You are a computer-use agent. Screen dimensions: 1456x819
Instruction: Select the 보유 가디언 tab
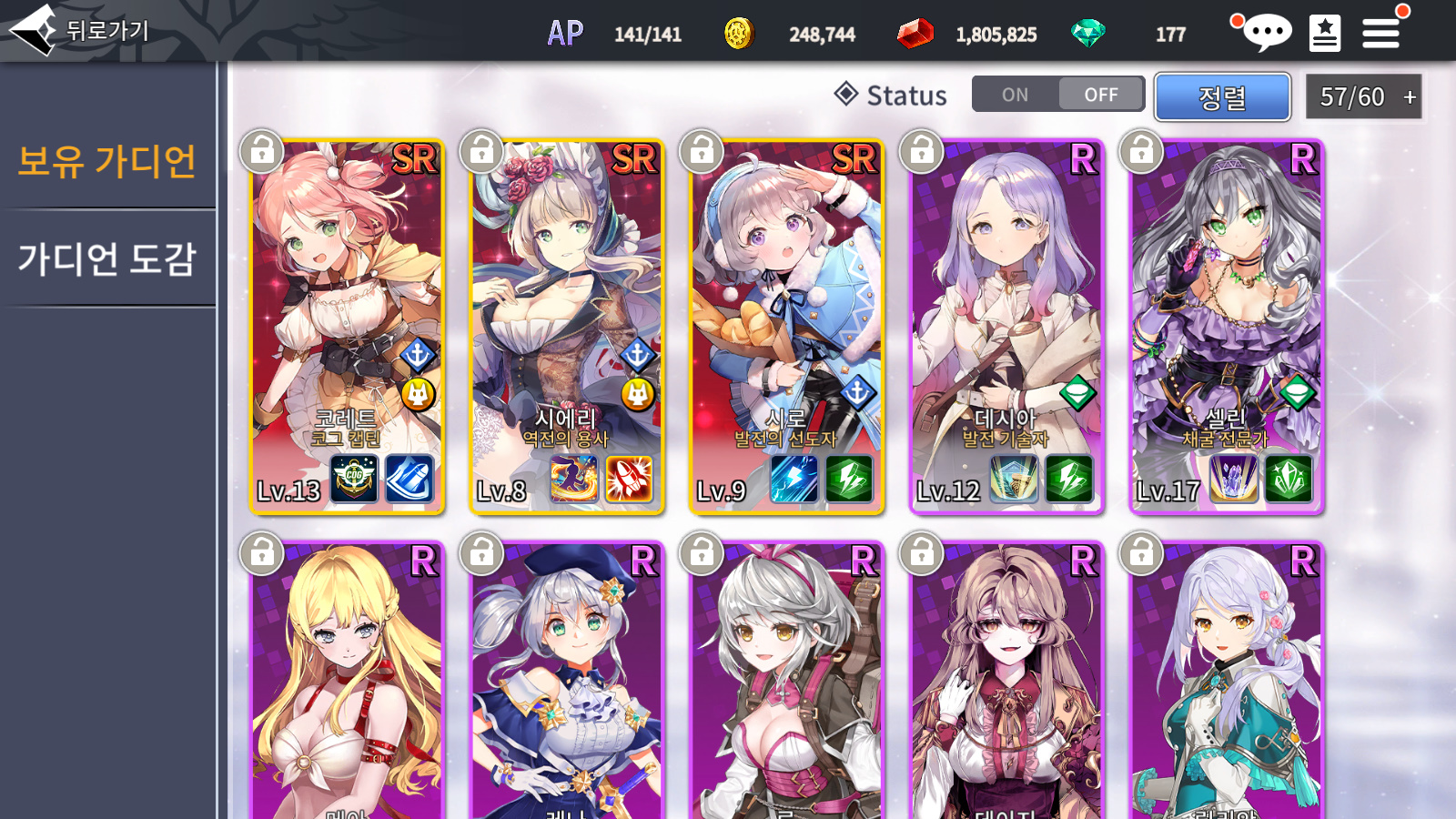pyautogui.click(x=107, y=161)
